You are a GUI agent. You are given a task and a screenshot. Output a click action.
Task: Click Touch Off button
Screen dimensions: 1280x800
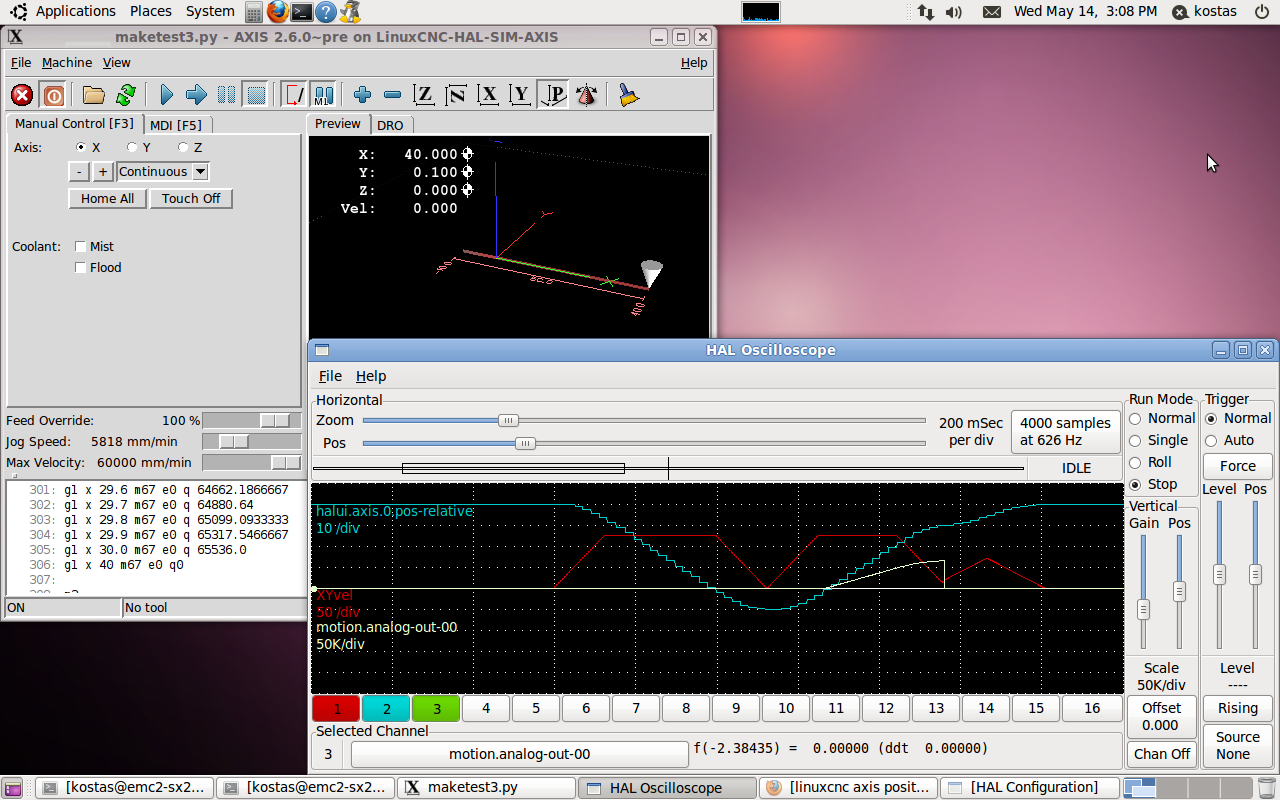pyautogui.click(x=191, y=199)
